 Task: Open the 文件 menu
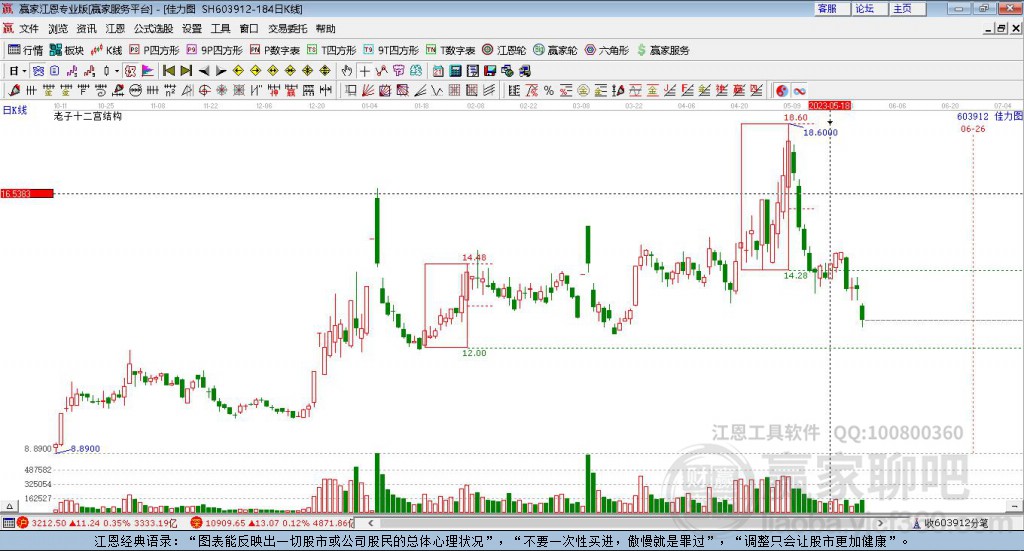tap(29, 29)
